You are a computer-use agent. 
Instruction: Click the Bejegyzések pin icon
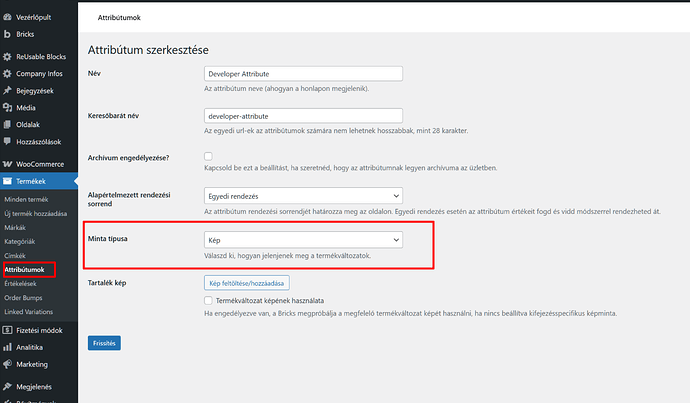coord(7,91)
